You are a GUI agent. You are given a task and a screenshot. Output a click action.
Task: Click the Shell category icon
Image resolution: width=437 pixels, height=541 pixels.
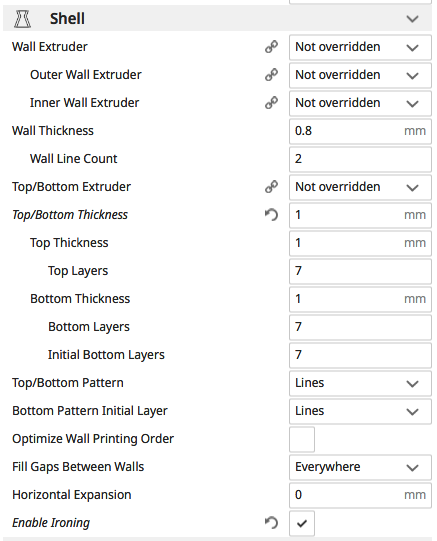coord(22,19)
